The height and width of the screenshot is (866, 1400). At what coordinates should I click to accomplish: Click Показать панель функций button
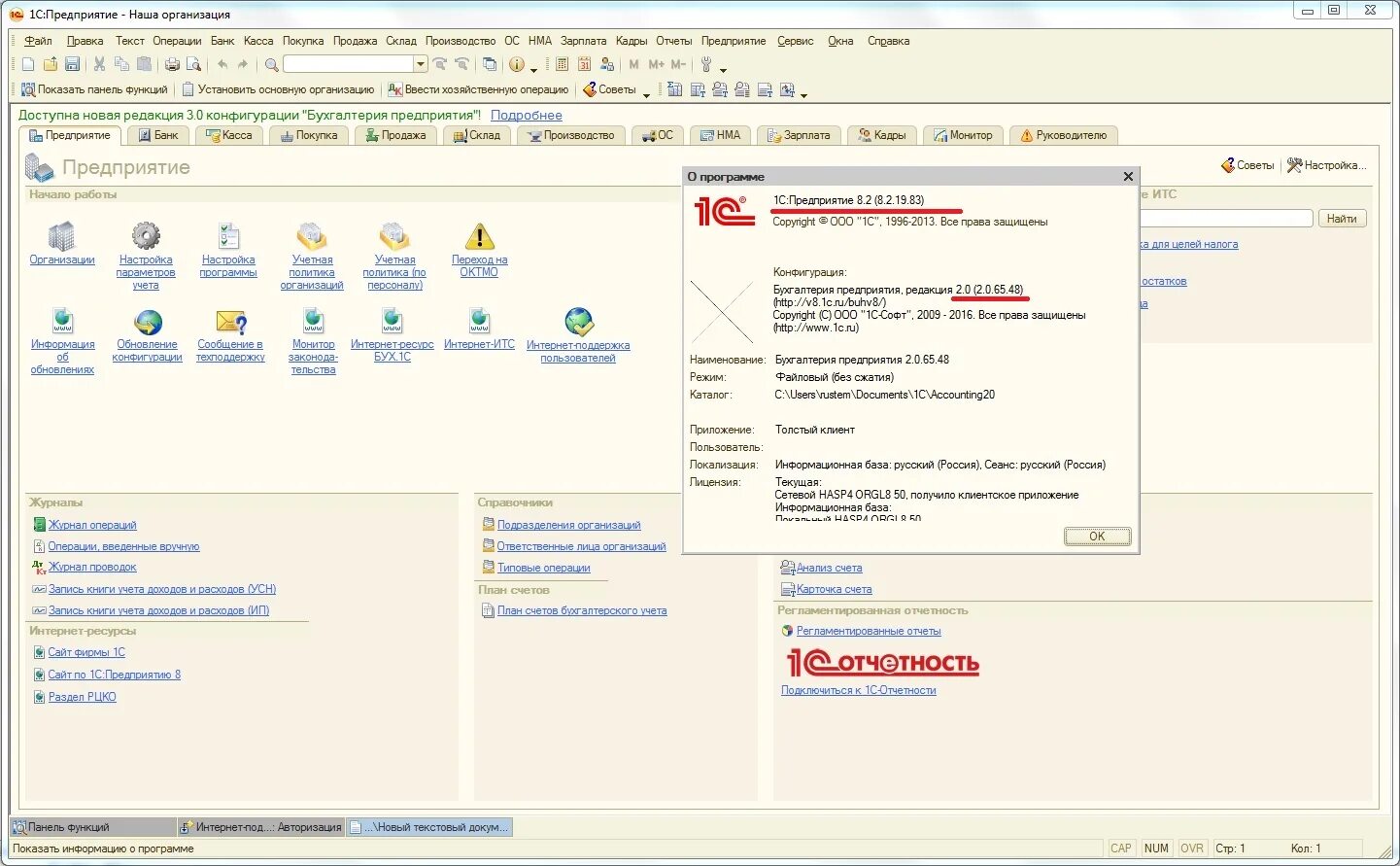[94, 89]
